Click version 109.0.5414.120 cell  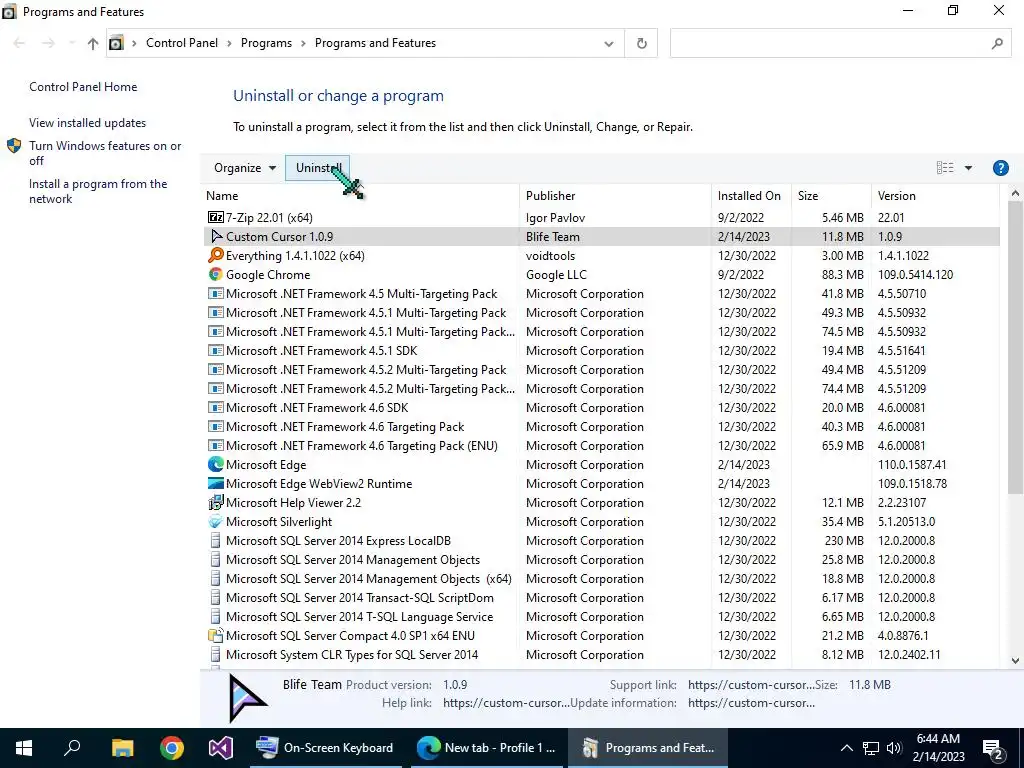coord(915,274)
